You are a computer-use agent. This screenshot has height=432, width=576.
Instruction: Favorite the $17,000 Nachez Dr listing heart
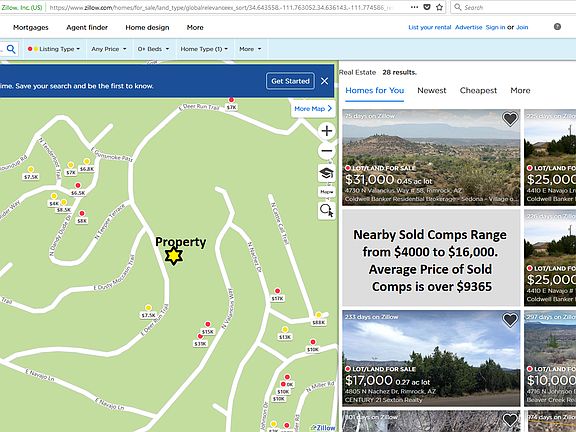(x=510, y=320)
